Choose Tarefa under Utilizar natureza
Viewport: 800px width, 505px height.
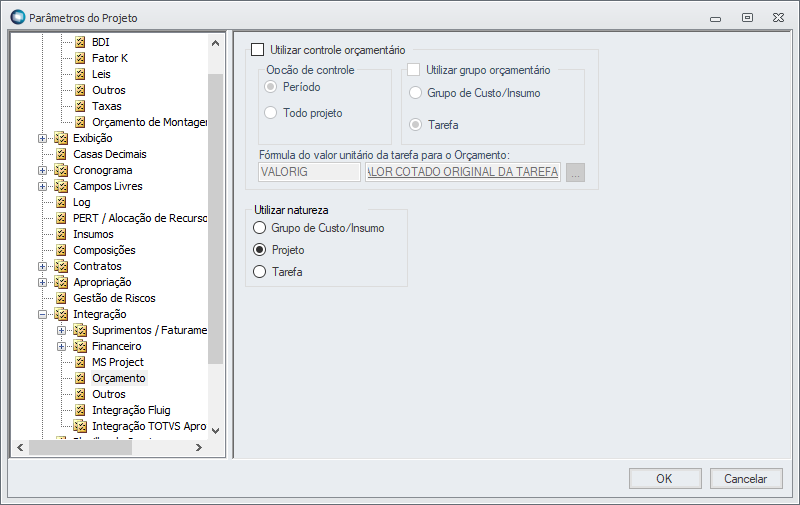click(260, 272)
